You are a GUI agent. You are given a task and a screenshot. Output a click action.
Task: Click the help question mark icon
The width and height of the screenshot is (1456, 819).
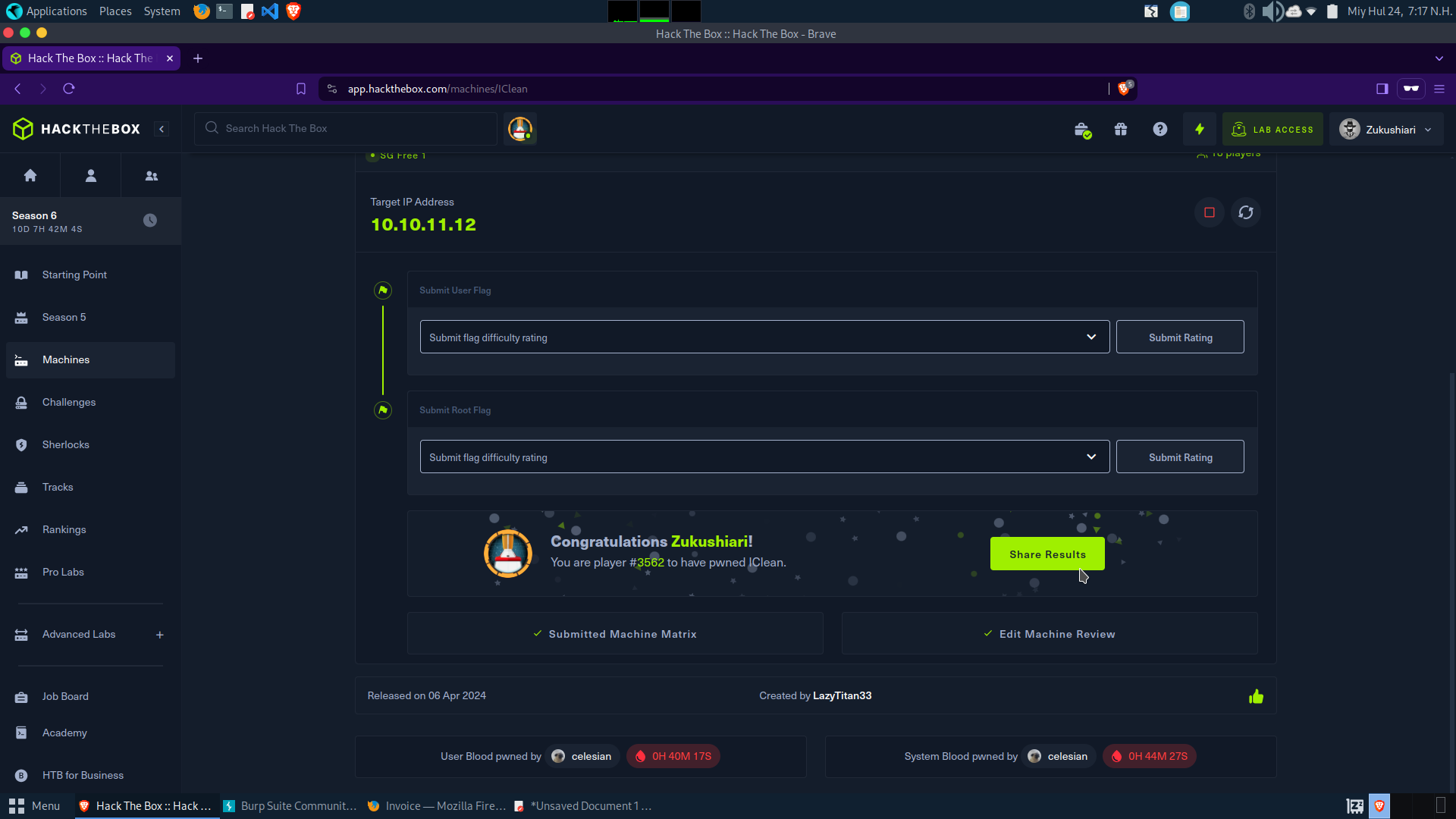(x=1160, y=130)
